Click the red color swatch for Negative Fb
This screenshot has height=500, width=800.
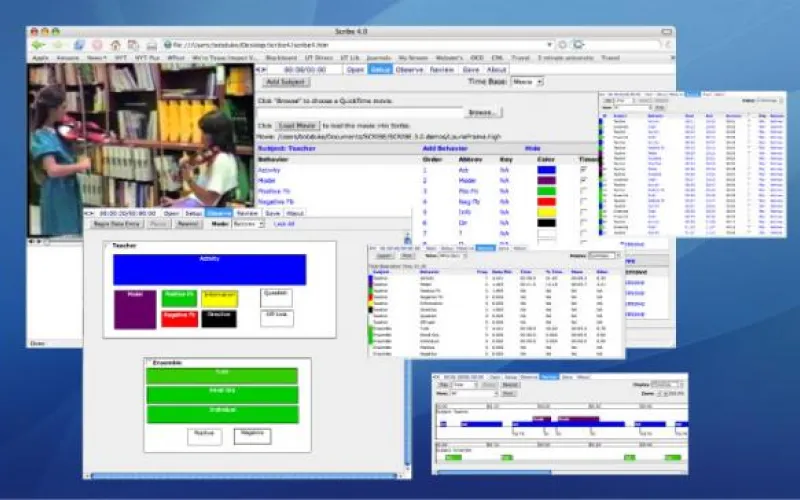pos(546,202)
